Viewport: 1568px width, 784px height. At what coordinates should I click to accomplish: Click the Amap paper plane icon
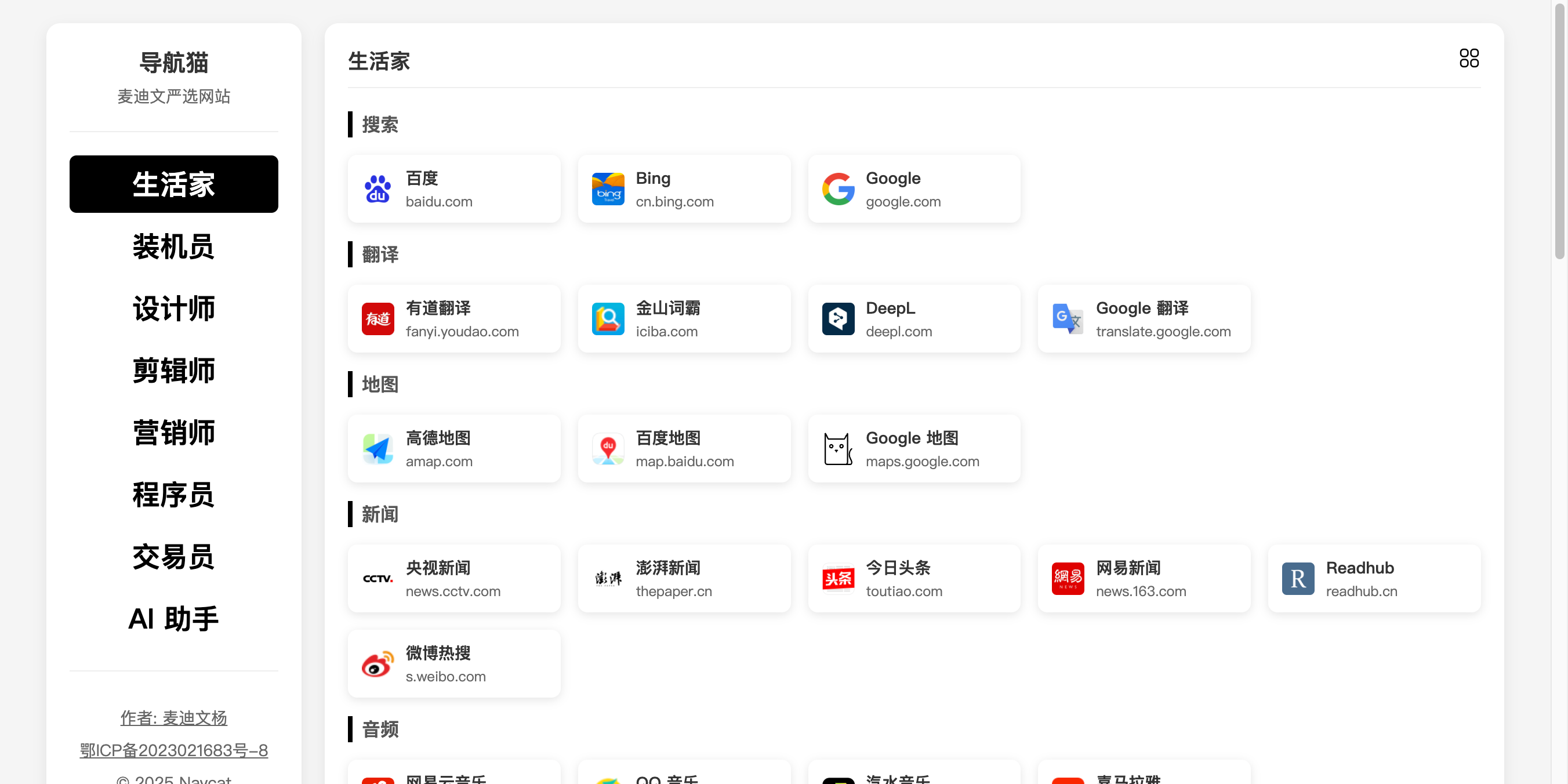click(378, 449)
